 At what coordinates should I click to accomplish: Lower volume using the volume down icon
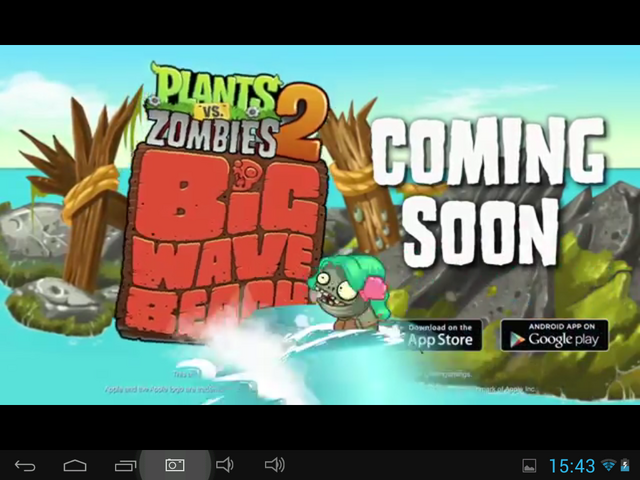tap(224, 465)
